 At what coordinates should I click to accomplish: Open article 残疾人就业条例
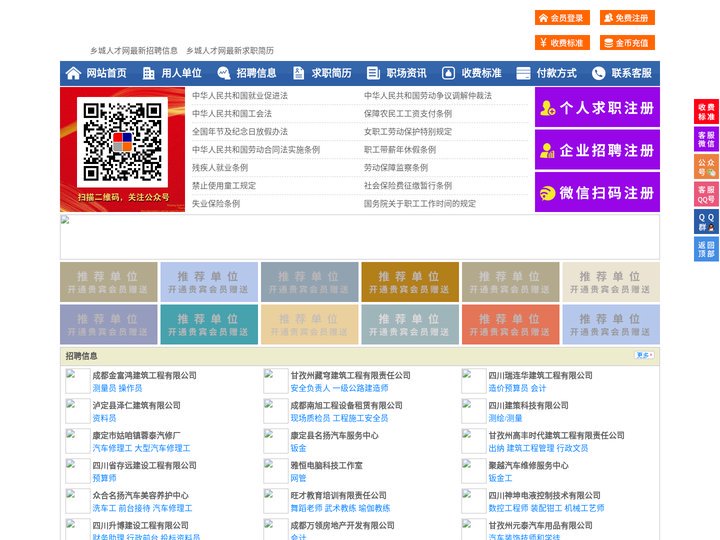pos(220,168)
